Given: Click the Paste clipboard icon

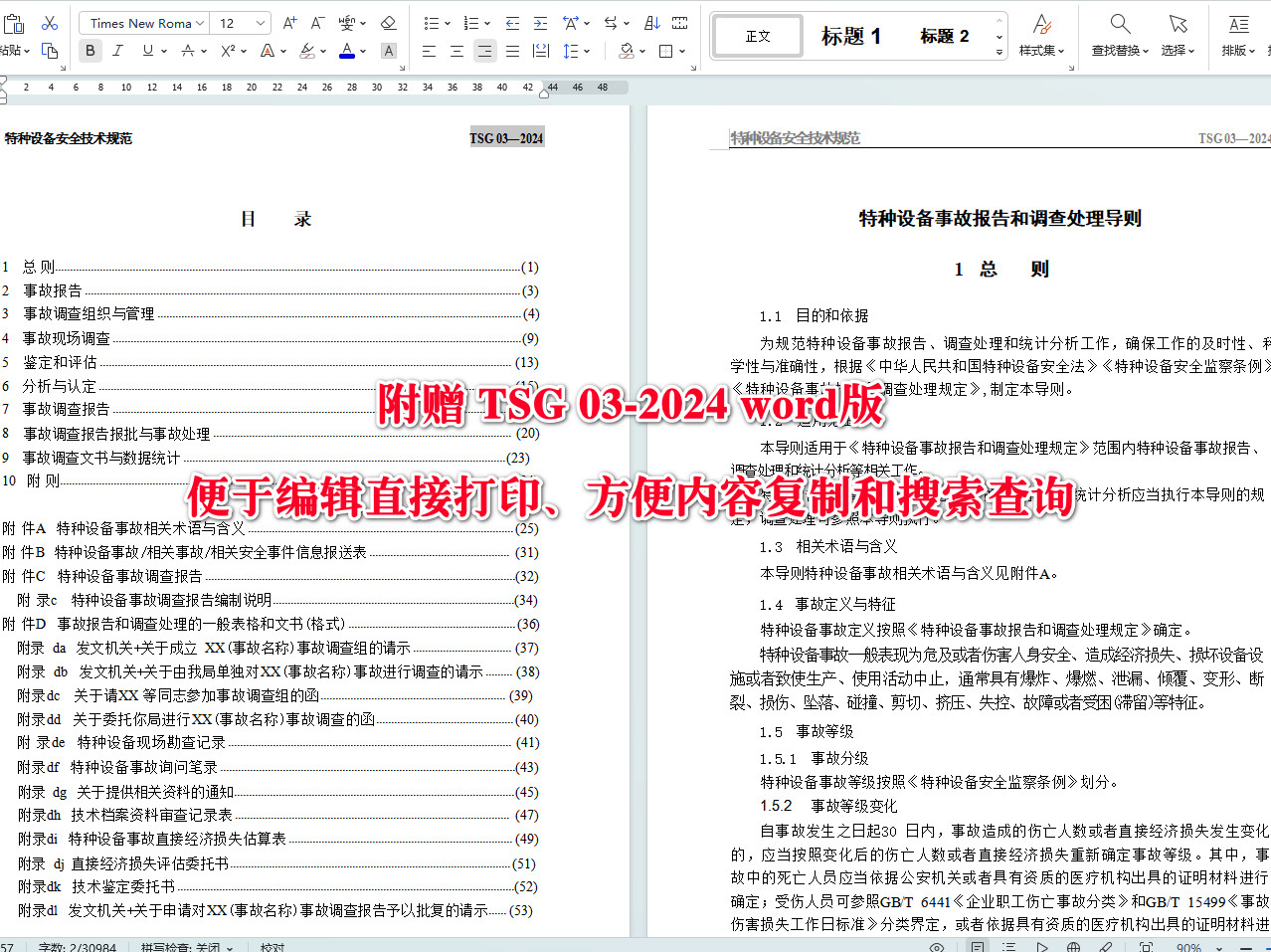Looking at the screenshot, I should point(12,23).
